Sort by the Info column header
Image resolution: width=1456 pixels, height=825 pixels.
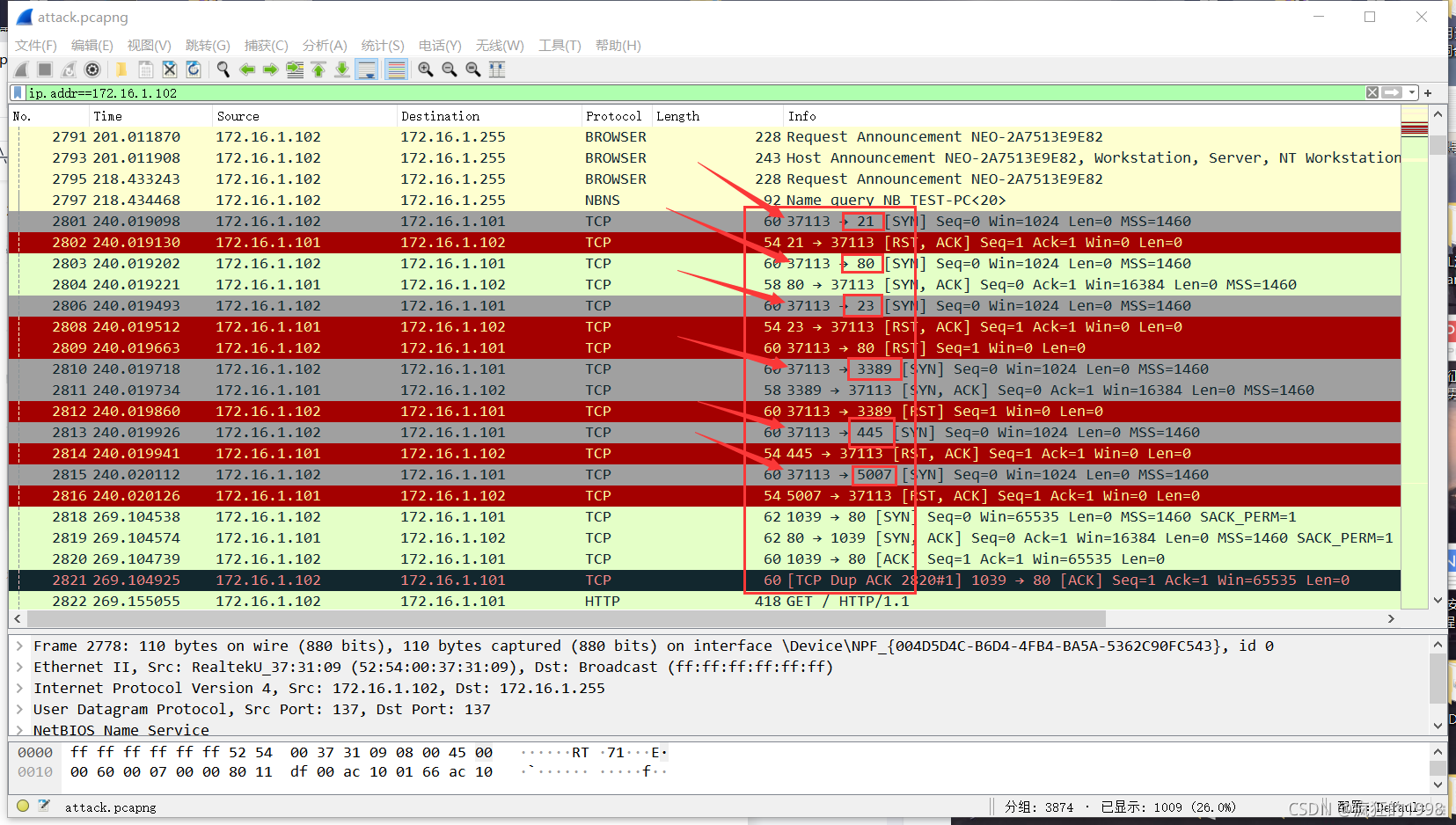click(1091, 116)
